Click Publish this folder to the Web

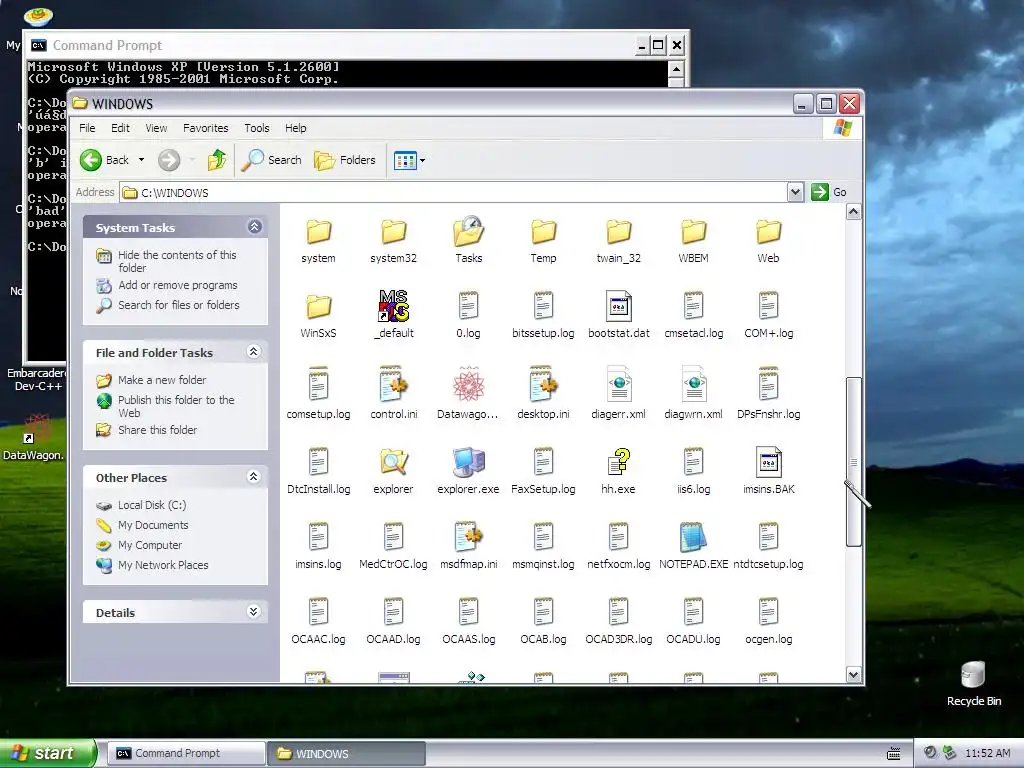tap(176, 406)
